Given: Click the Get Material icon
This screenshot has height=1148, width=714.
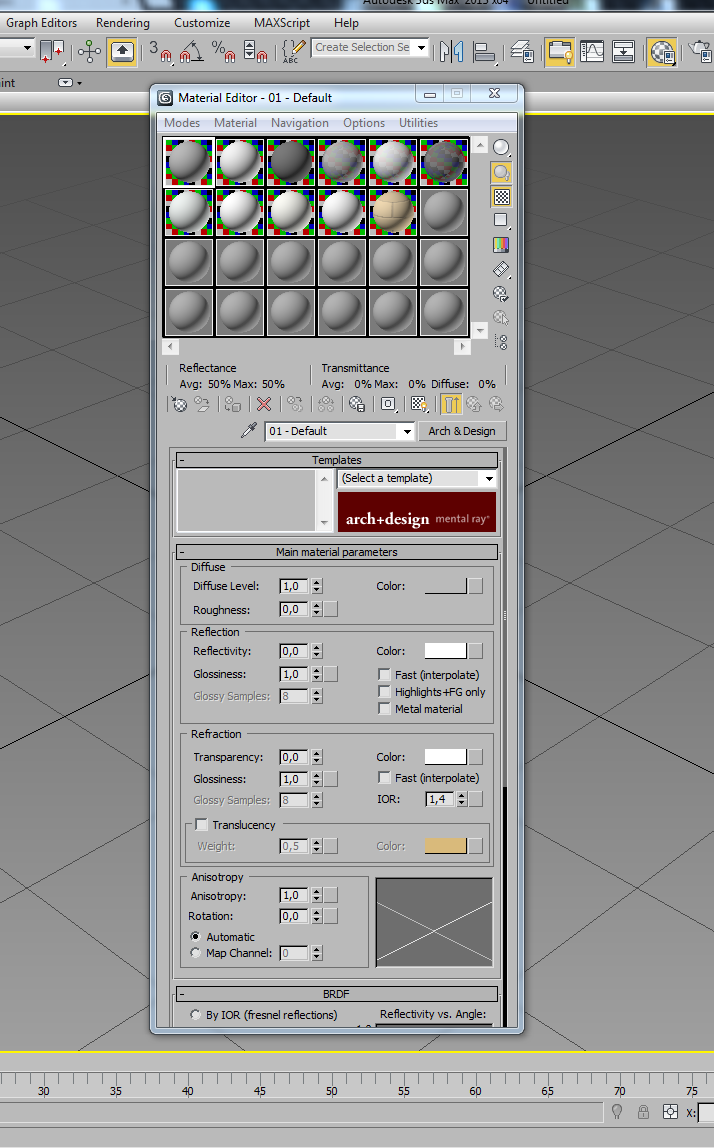Looking at the screenshot, I should tap(179, 404).
